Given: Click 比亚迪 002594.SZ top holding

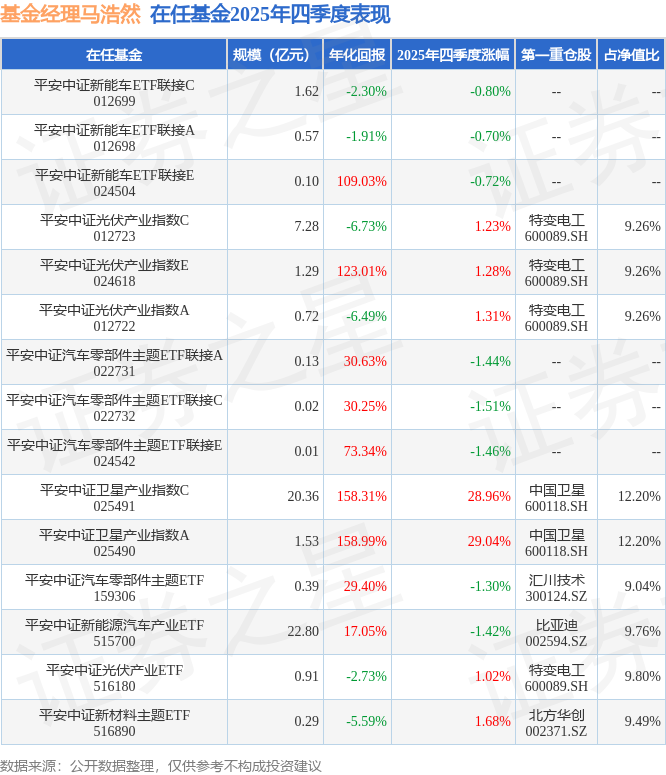Looking at the screenshot, I should pos(556,632).
